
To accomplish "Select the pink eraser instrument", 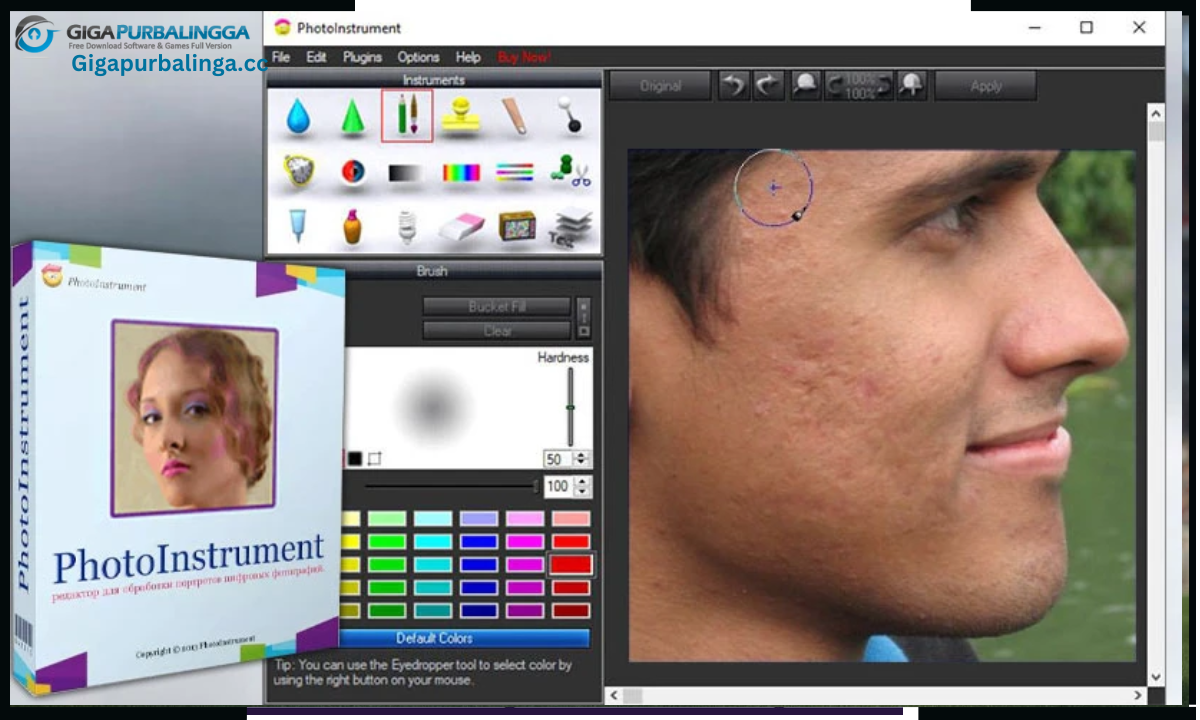I will pyautogui.click(x=461, y=227).
